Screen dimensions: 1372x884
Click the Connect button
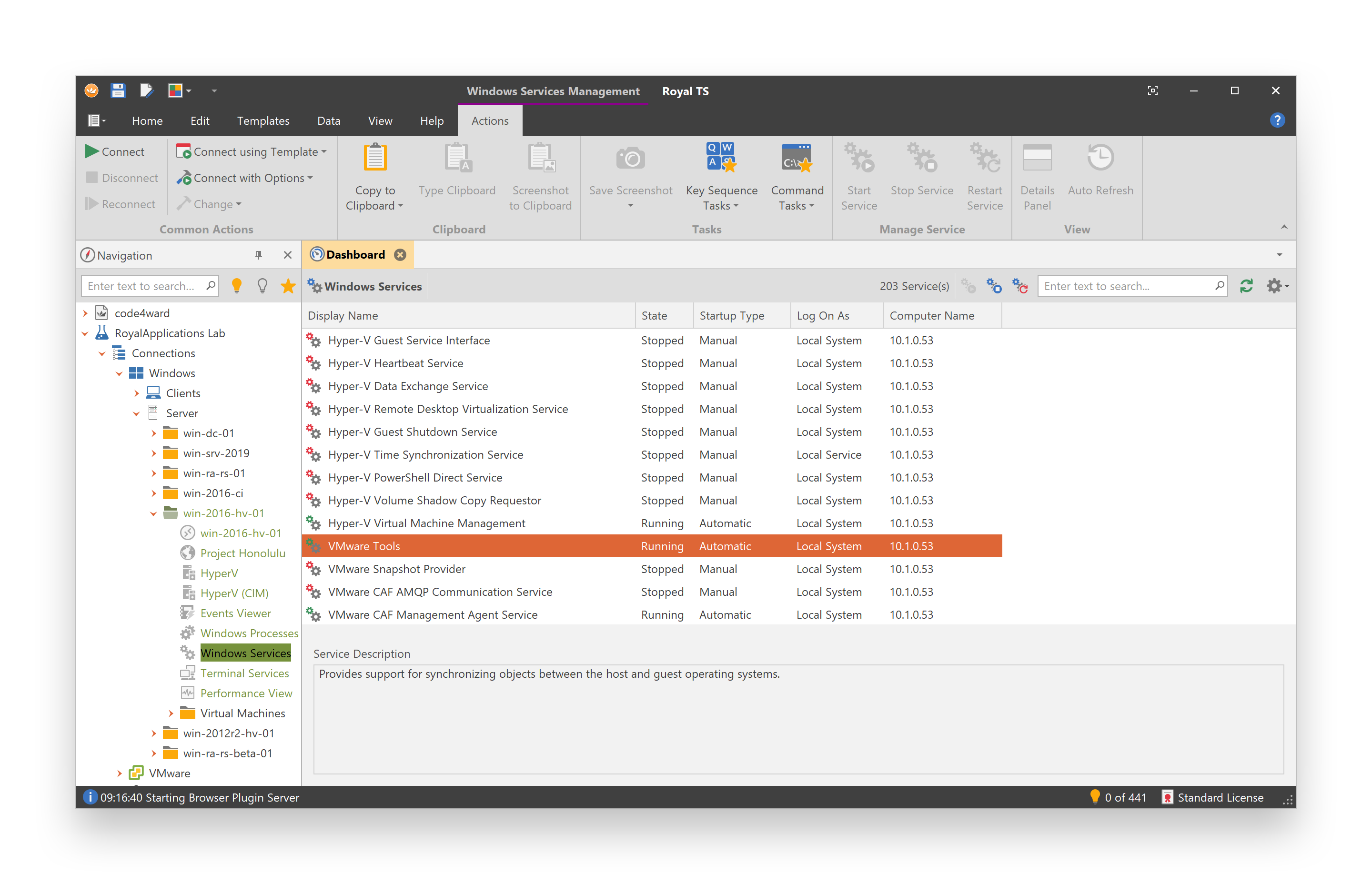coord(115,151)
